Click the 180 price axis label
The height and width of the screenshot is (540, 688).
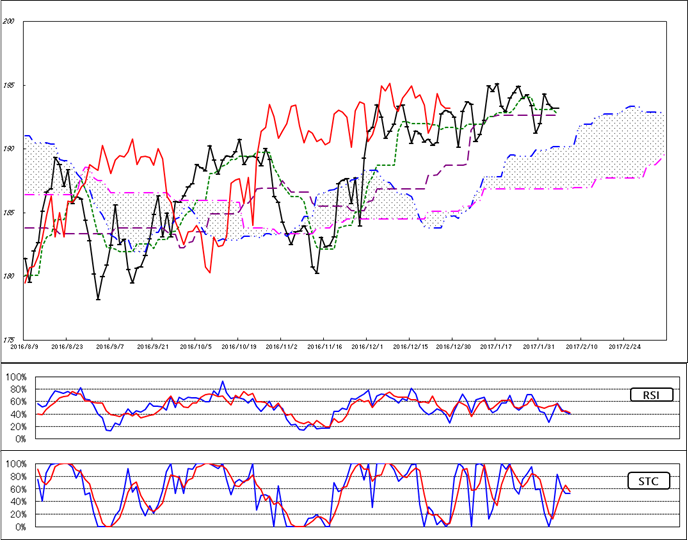[x=8, y=277]
